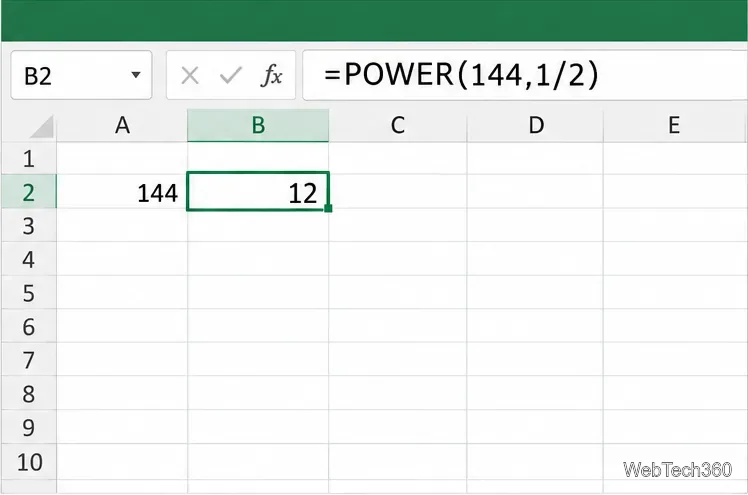Select row 8 header
Image resolution: width=748 pixels, height=495 pixels.
(29, 393)
